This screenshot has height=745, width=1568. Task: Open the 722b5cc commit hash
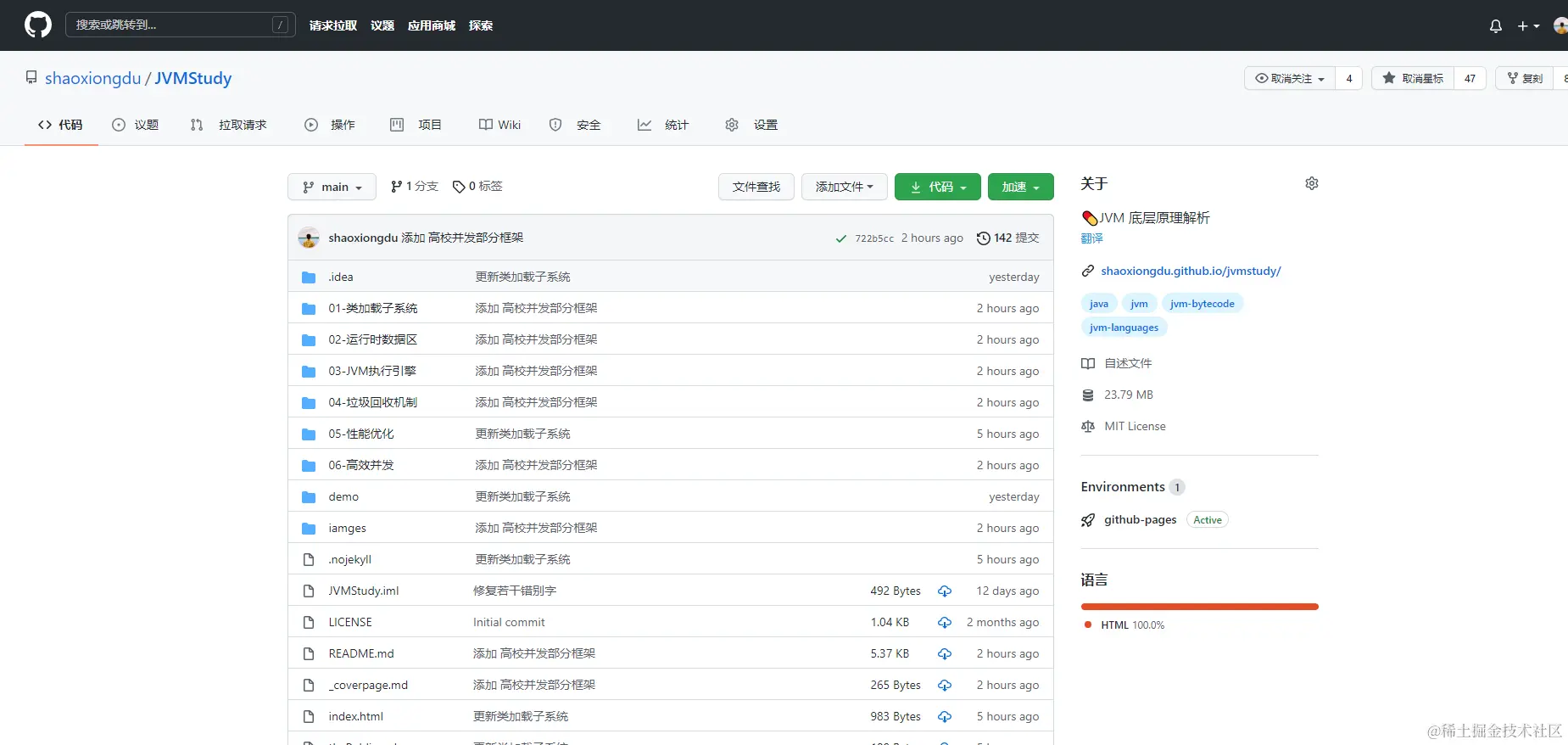click(x=874, y=238)
